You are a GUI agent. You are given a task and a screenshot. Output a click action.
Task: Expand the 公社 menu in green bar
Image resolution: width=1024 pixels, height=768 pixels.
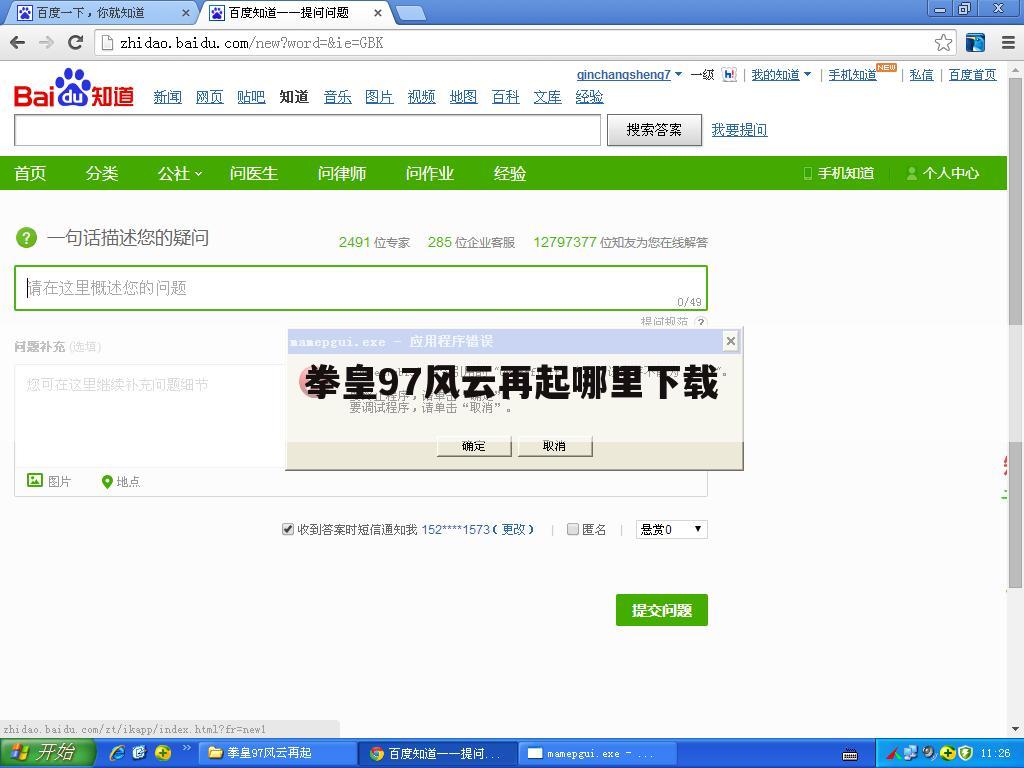180,174
